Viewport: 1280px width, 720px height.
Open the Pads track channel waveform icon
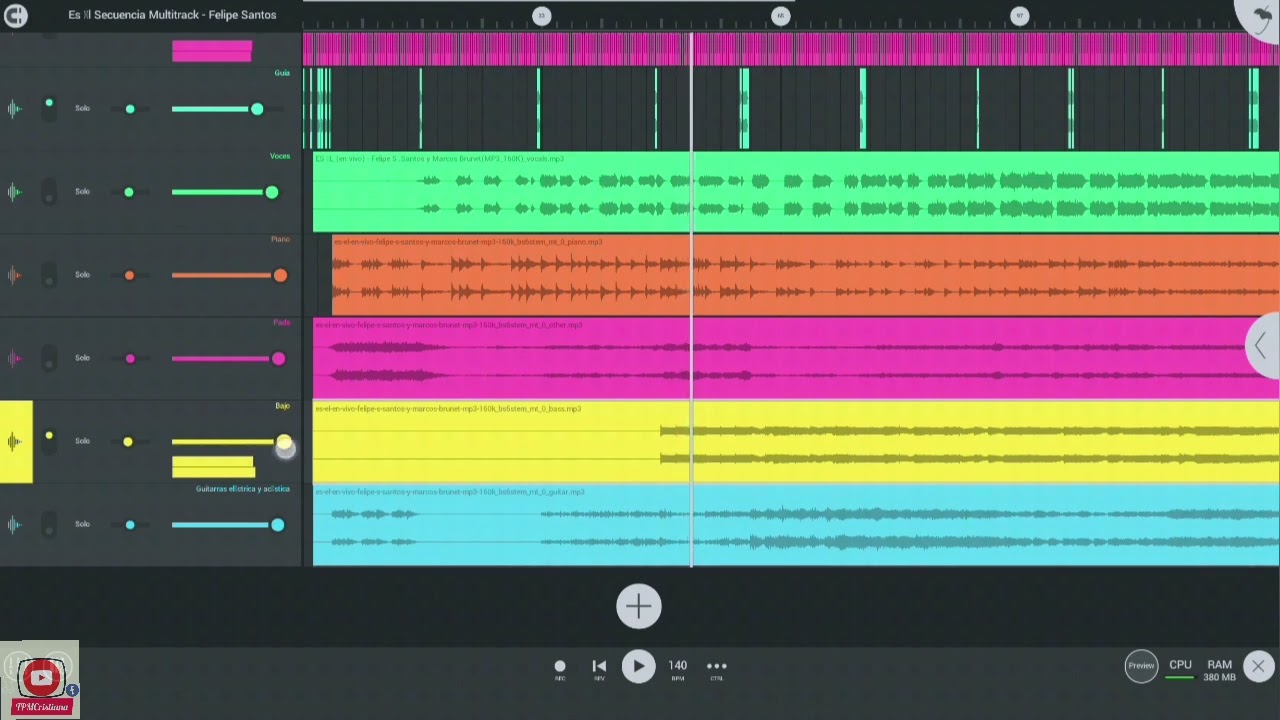[x=15, y=358]
